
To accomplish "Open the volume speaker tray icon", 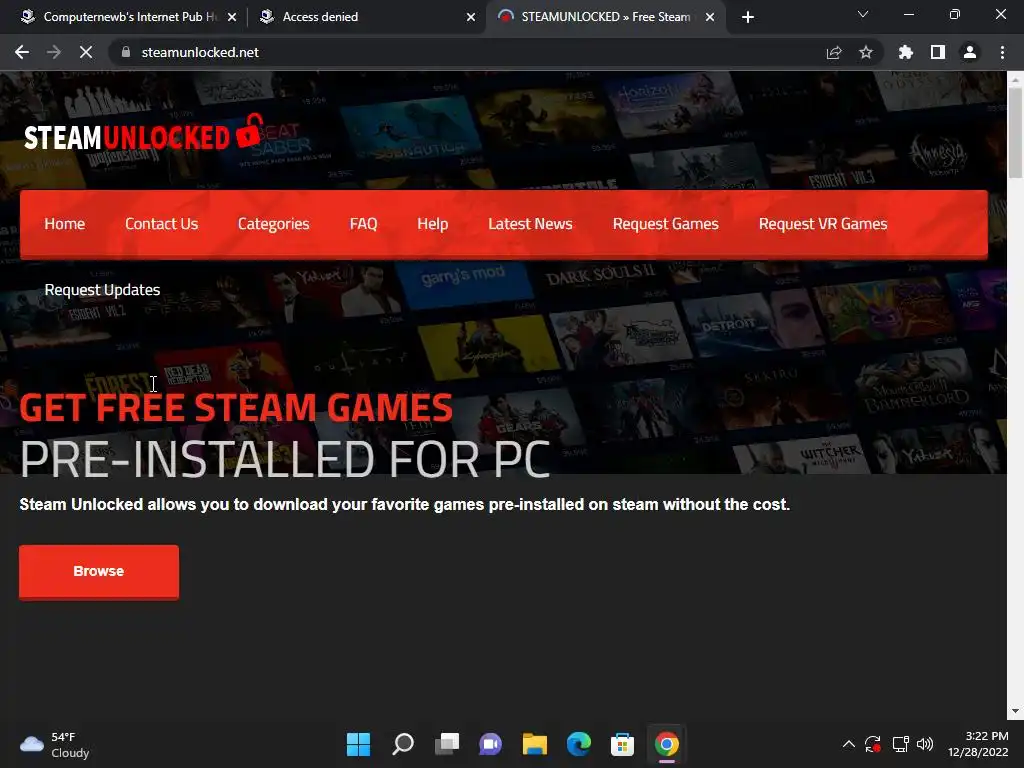I will pyautogui.click(x=925, y=744).
